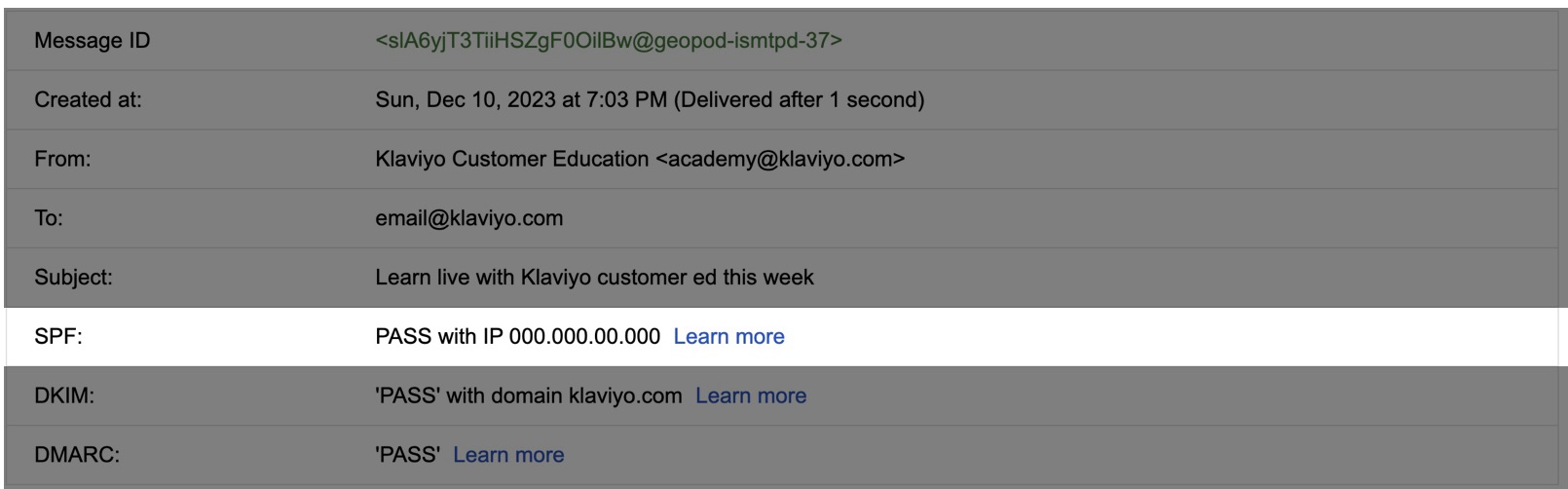Click the To label
The width and height of the screenshot is (1568, 489).
pyautogui.click(x=49, y=218)
